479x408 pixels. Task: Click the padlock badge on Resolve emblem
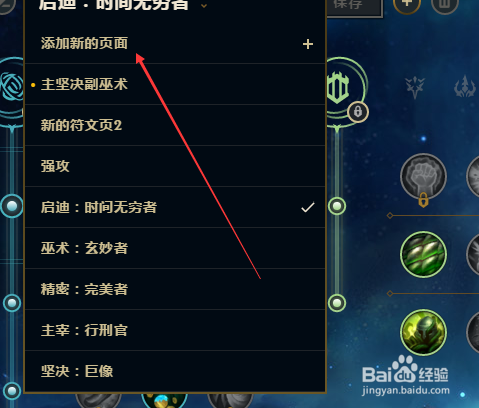tap(358, 112)
